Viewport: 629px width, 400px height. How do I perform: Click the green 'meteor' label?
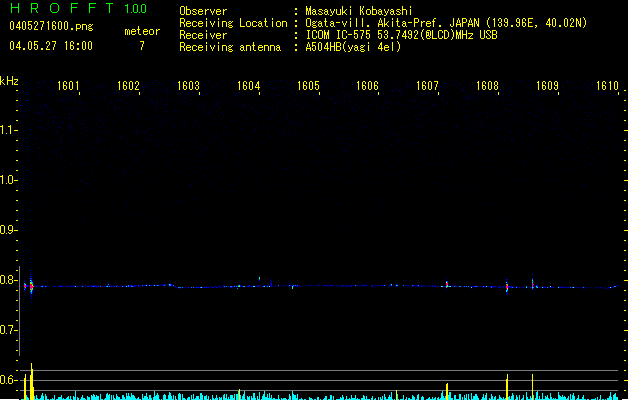(x=142, y=31)
